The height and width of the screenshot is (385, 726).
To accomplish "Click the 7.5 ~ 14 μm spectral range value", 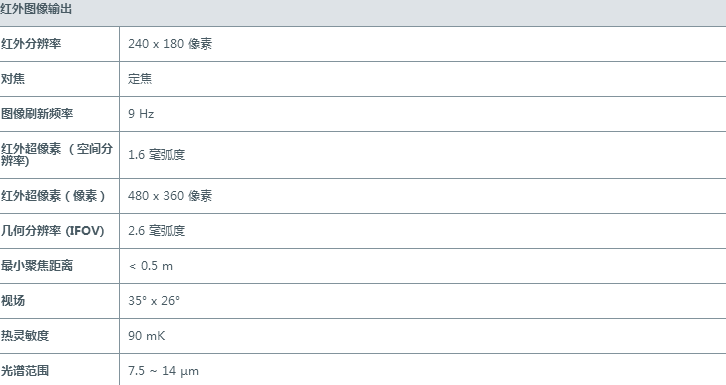I will point(163,371).
